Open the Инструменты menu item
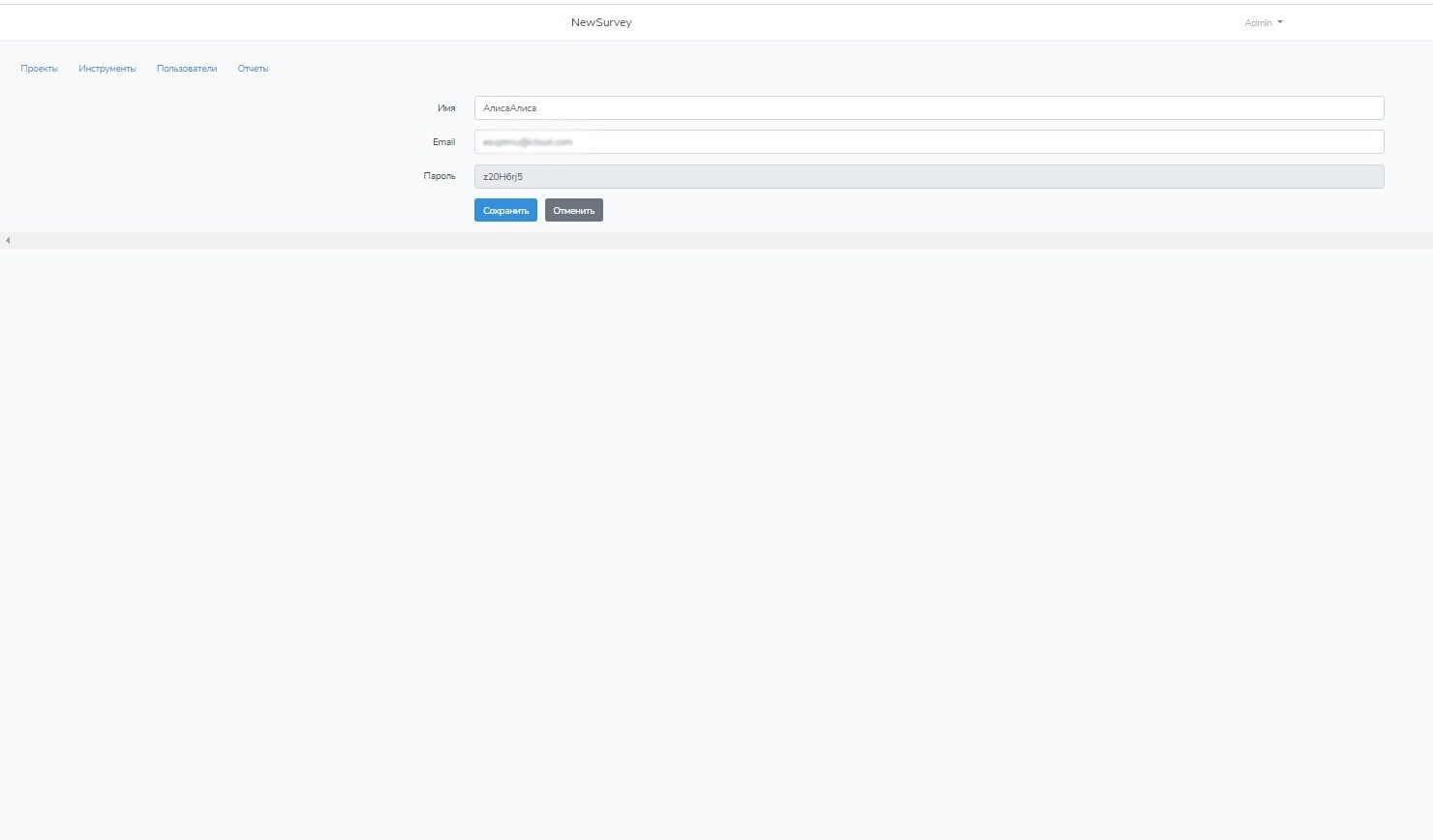Viewport: 1433px width, 840px height. [107, 69]
